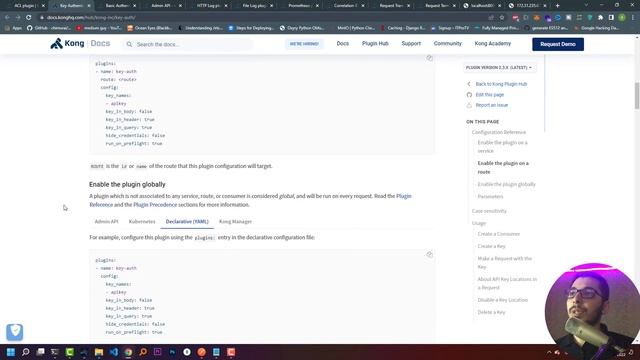The width and height of the screenshot is (640, 360).
Task: Go back with the browser back arrow
Action: click(x=7, y=18)
